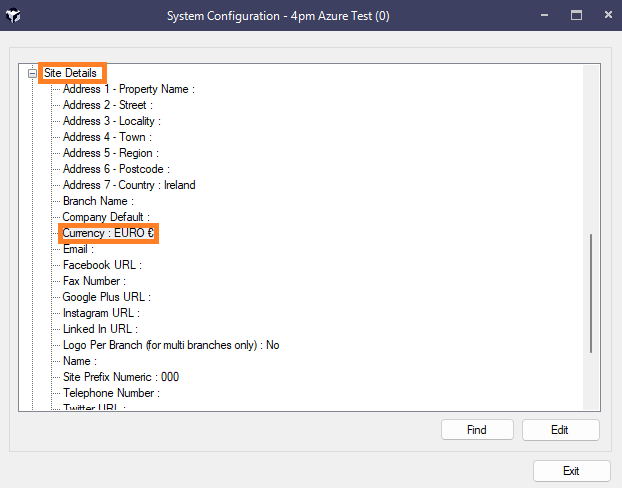
Task: Select the Branch Name entry
Action: [98, 201]
